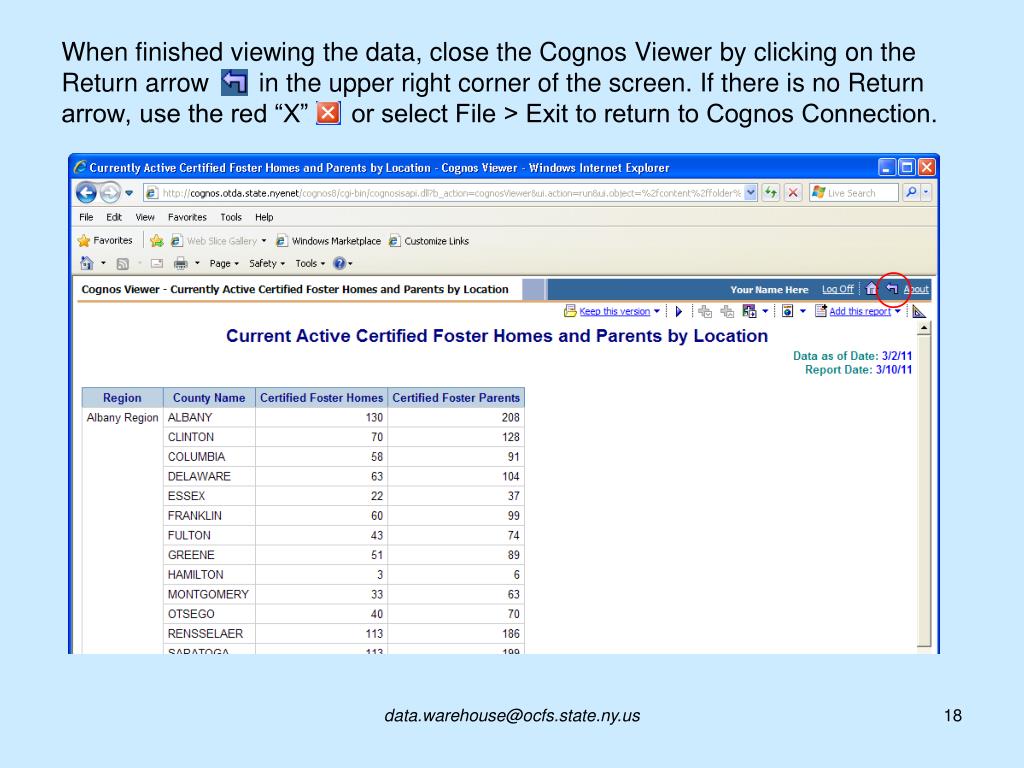1024x768 pixels.
Task: Click the County Name column header
Action: (209, 398)
